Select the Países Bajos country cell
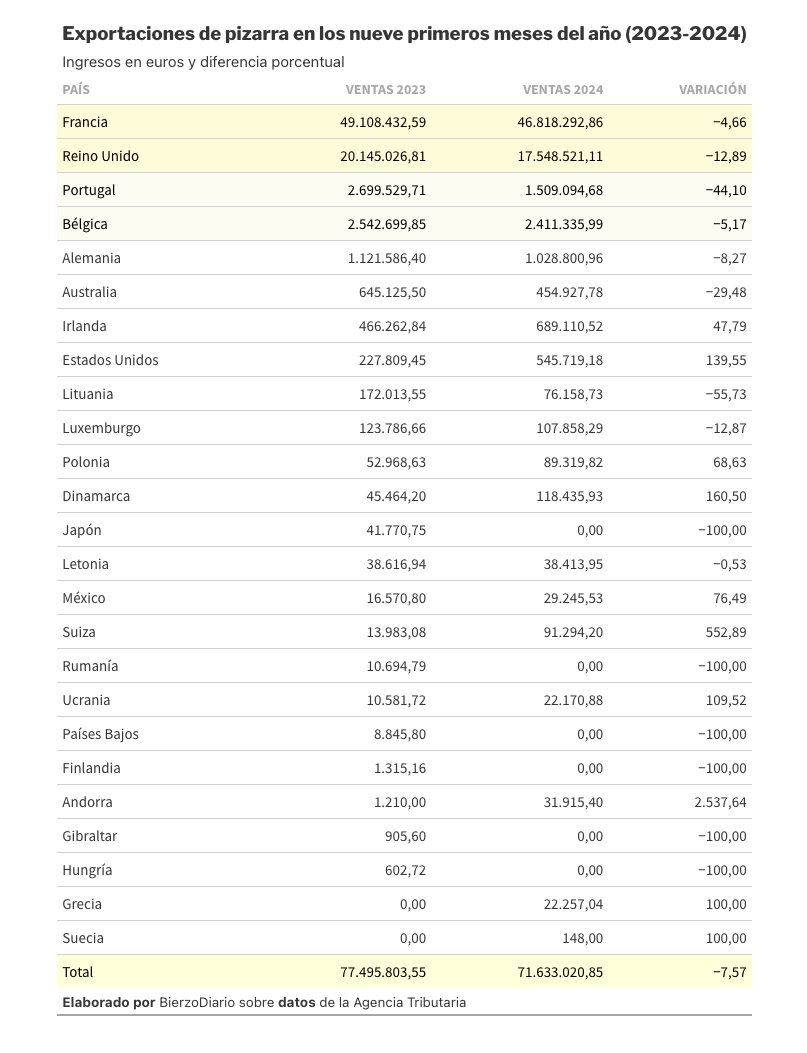Image resolution: width=807 pixels, height=1053 pixels. [101, 734]
